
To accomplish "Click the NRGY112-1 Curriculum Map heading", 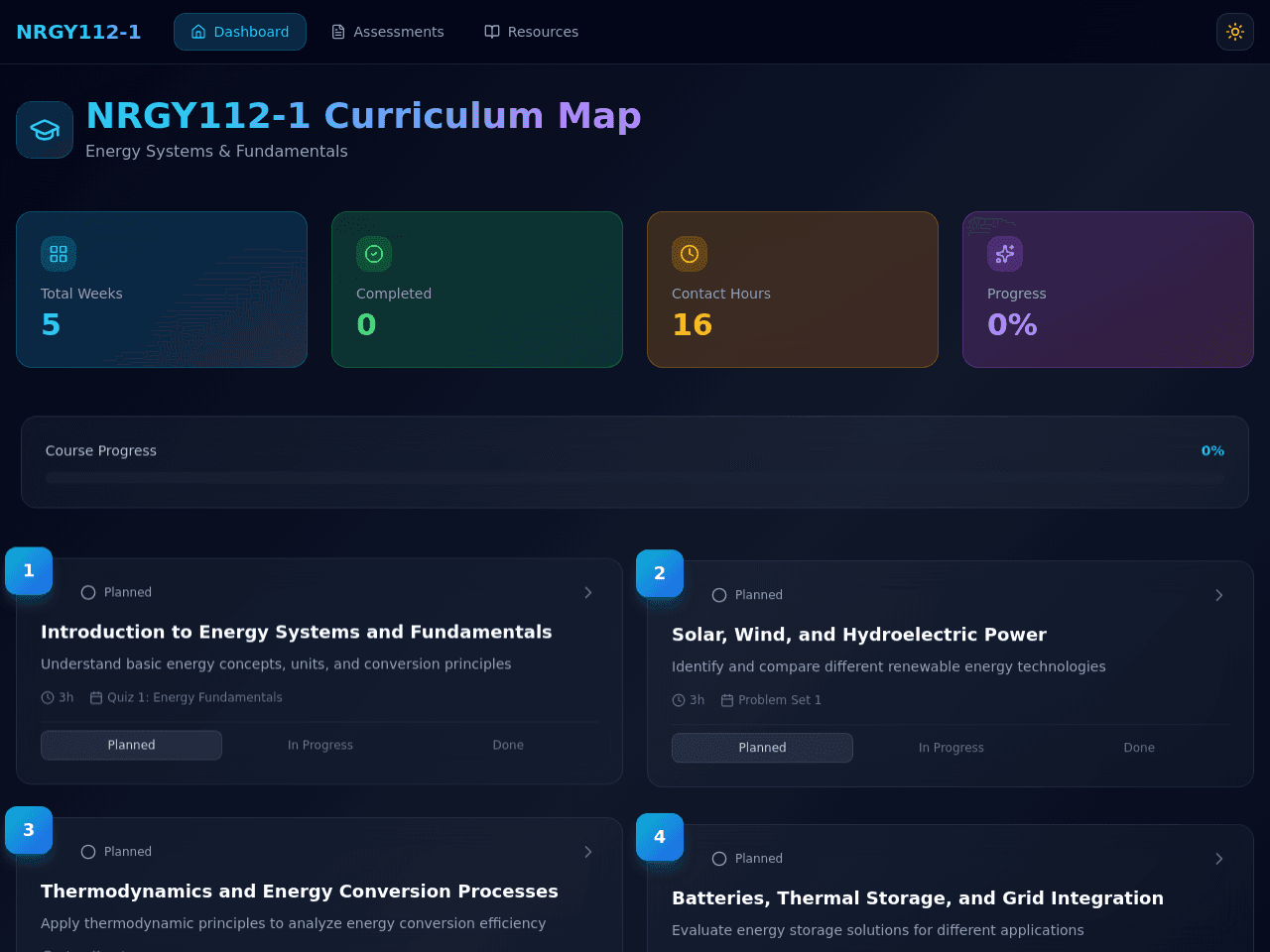I will [363, 115].
